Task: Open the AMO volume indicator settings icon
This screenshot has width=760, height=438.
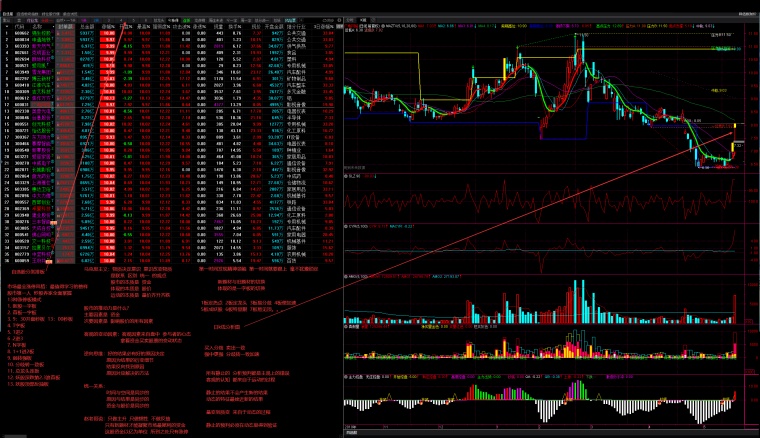Action: 346,276
